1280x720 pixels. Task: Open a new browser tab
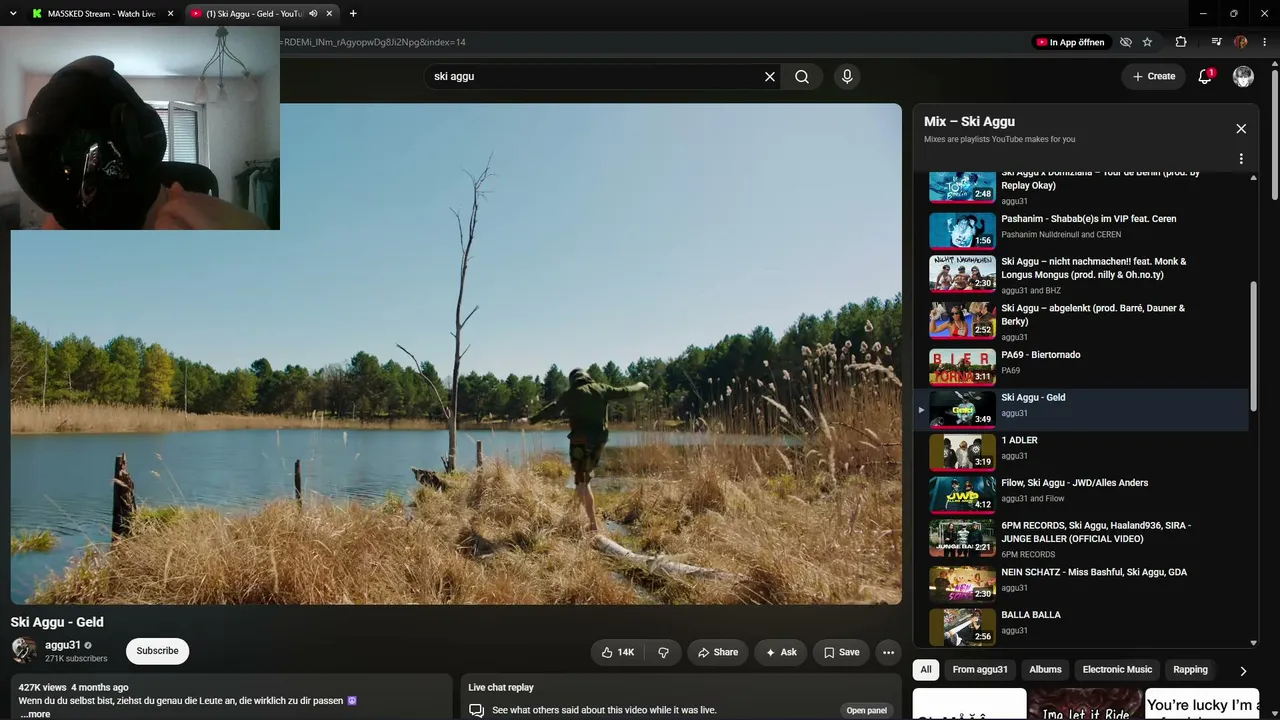[353, 14]
